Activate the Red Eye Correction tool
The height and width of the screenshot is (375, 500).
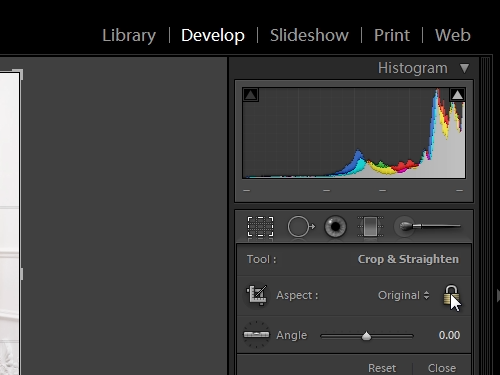coord(335,227)
